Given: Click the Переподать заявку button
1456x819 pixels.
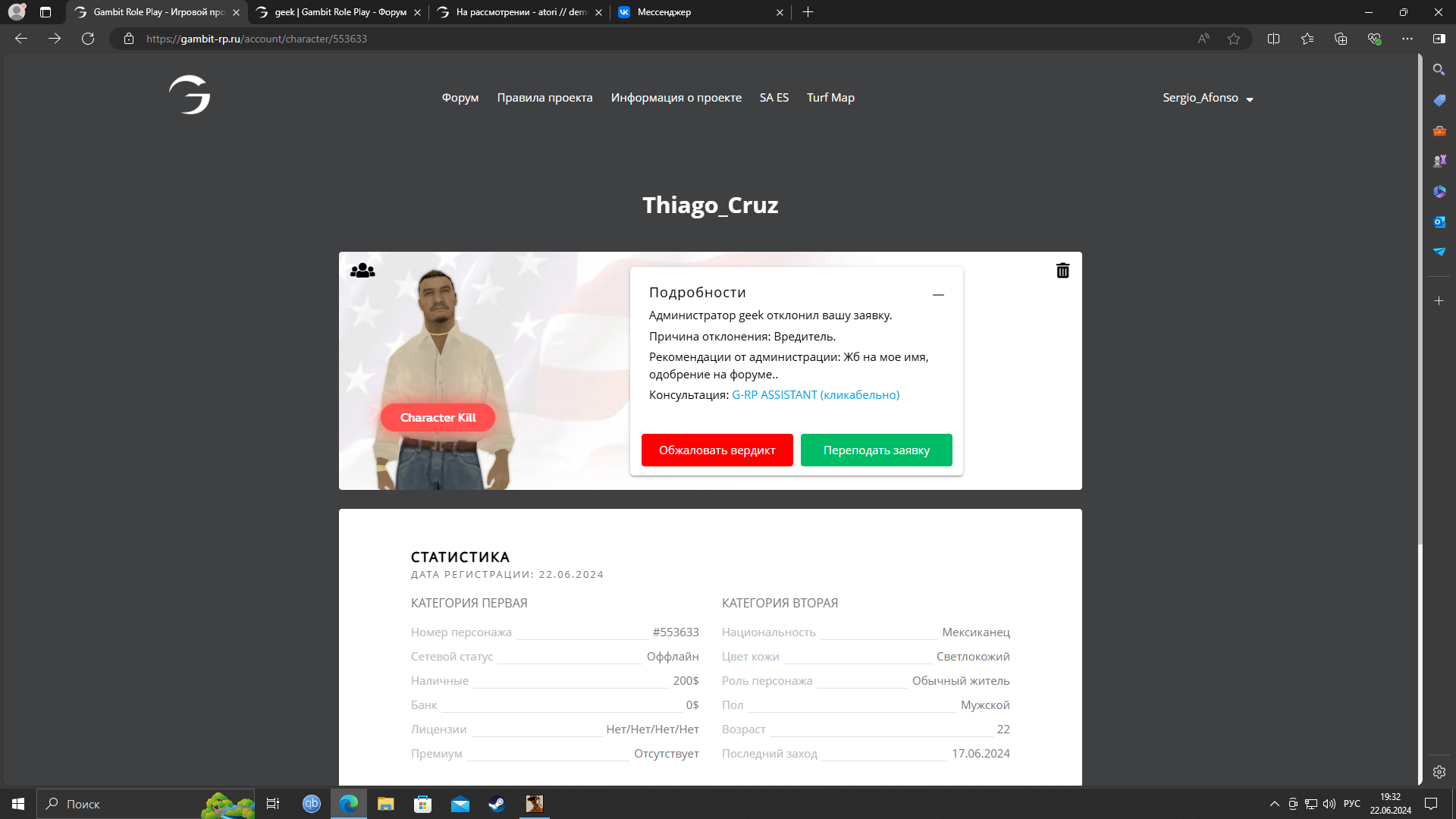Looking at the screenshot, I should [x=876, y=450].
